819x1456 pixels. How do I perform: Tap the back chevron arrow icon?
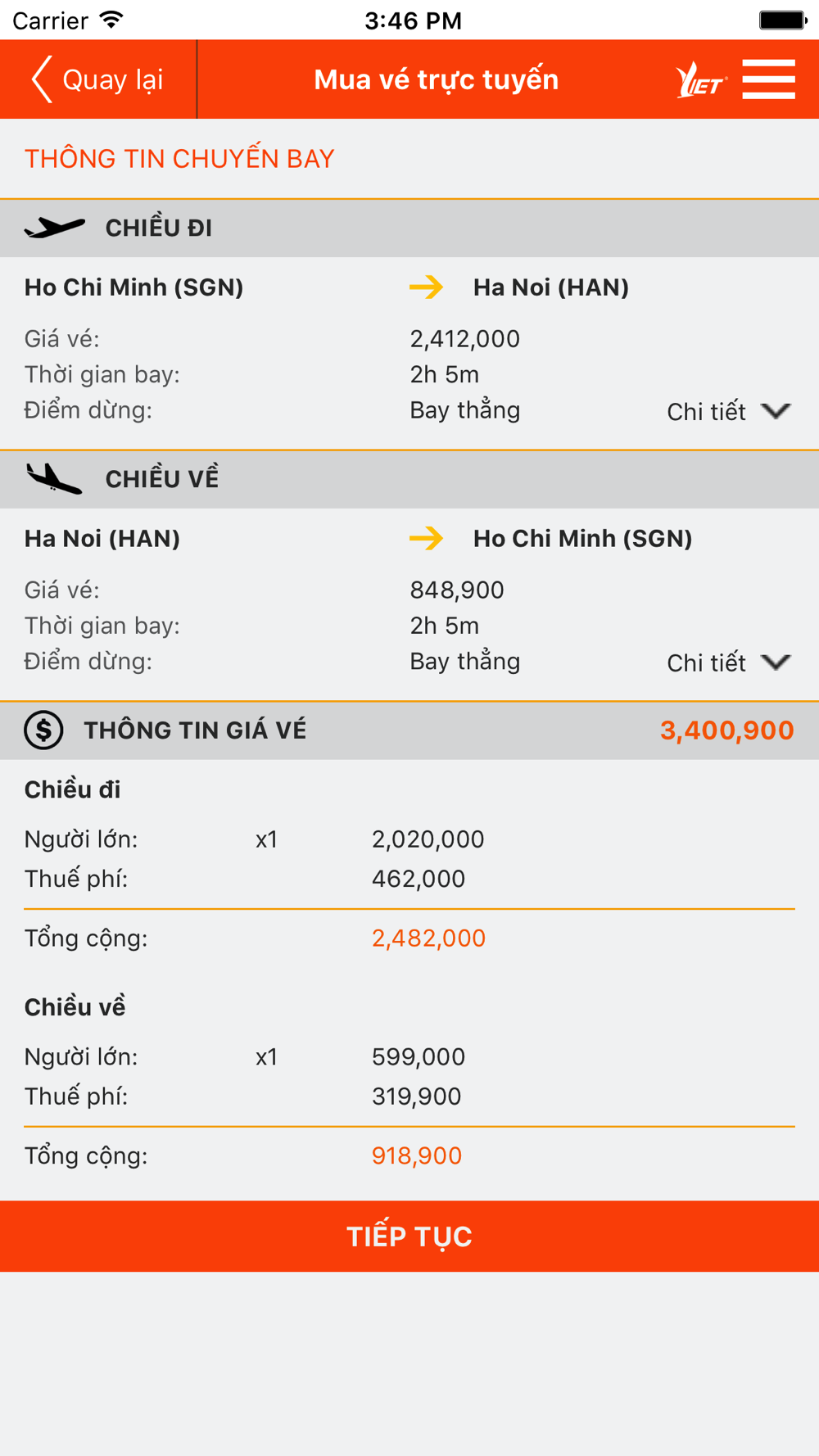(42, 79)
